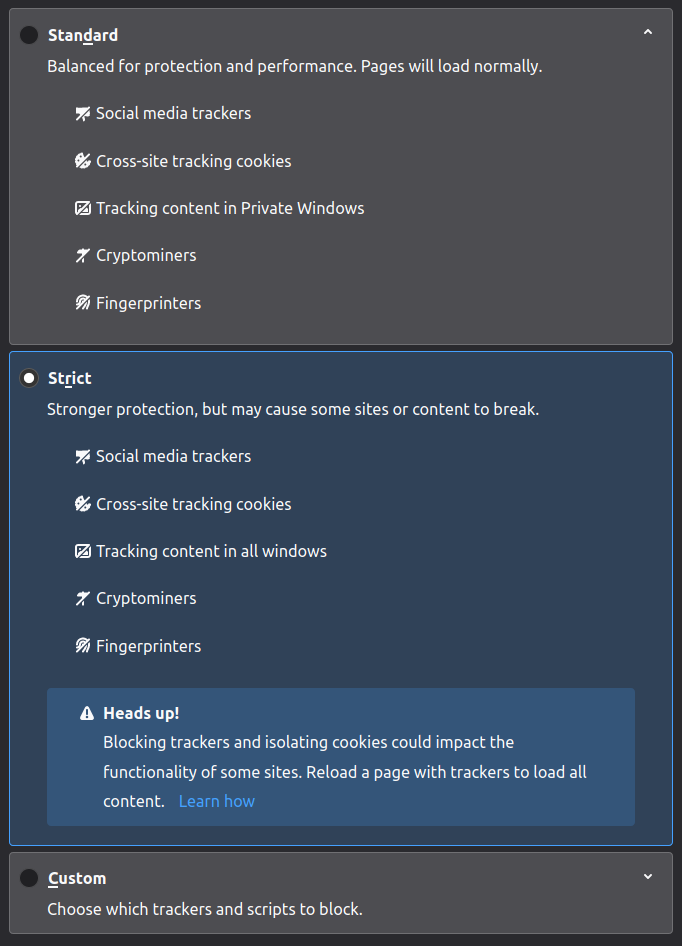Click Tracking content in Private Windows icon
This screenshot has width=682, height=946.
83,209
